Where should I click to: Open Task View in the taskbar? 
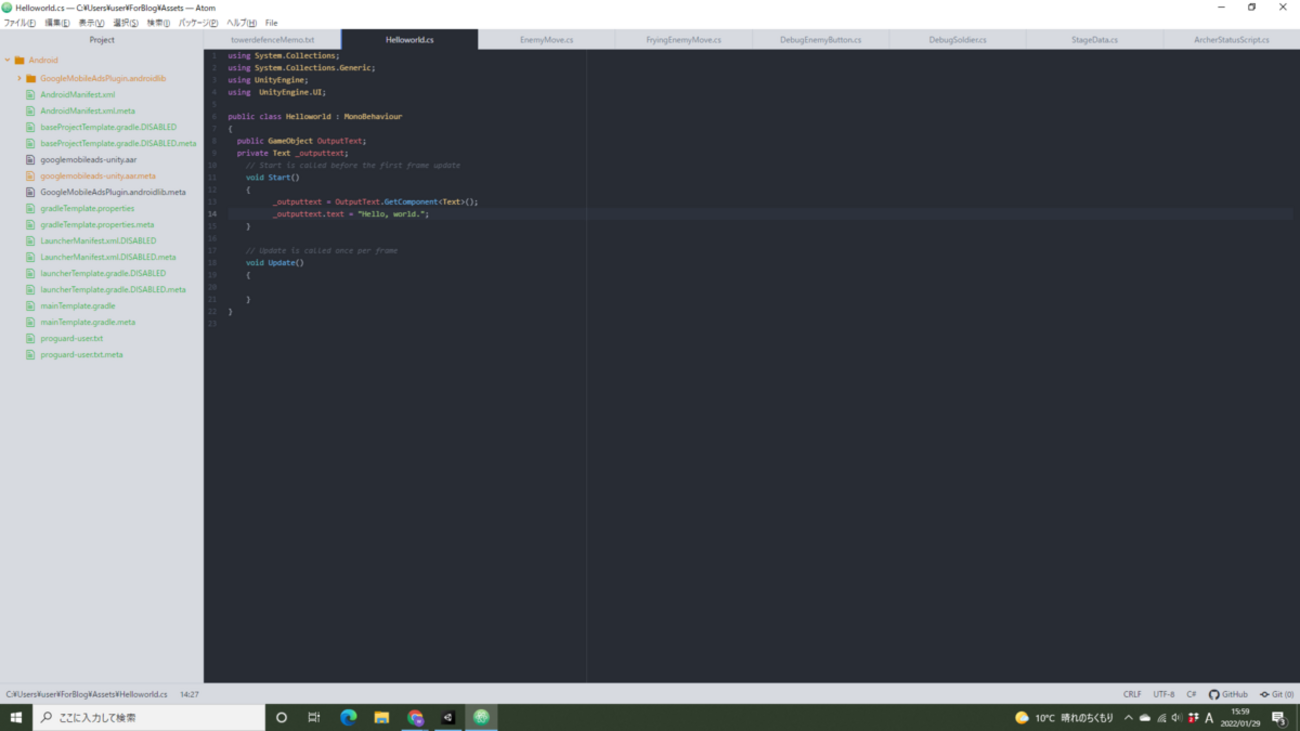coord(314,717)
